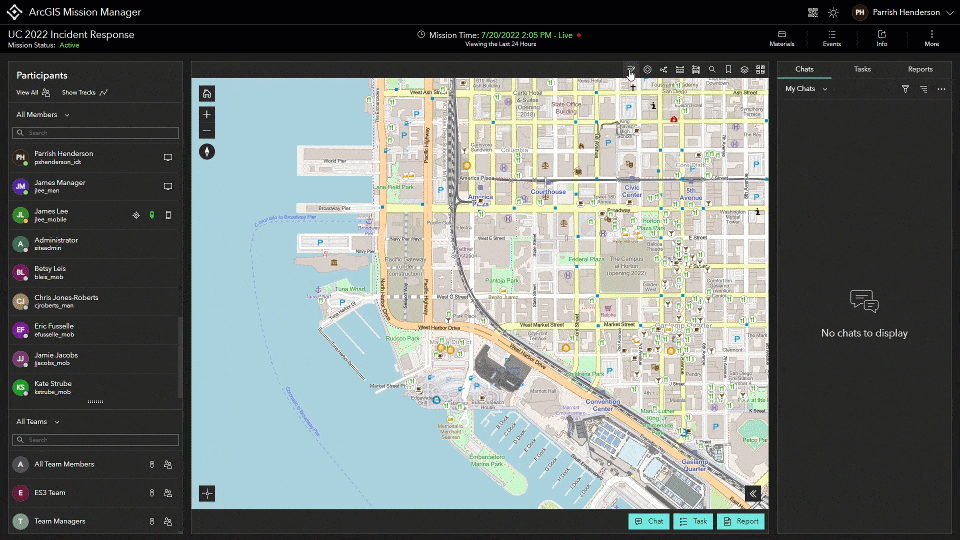This screenshot has height=540, width=960.
Task: Open the map search magnifier tool
Action: tap(712, 69)
